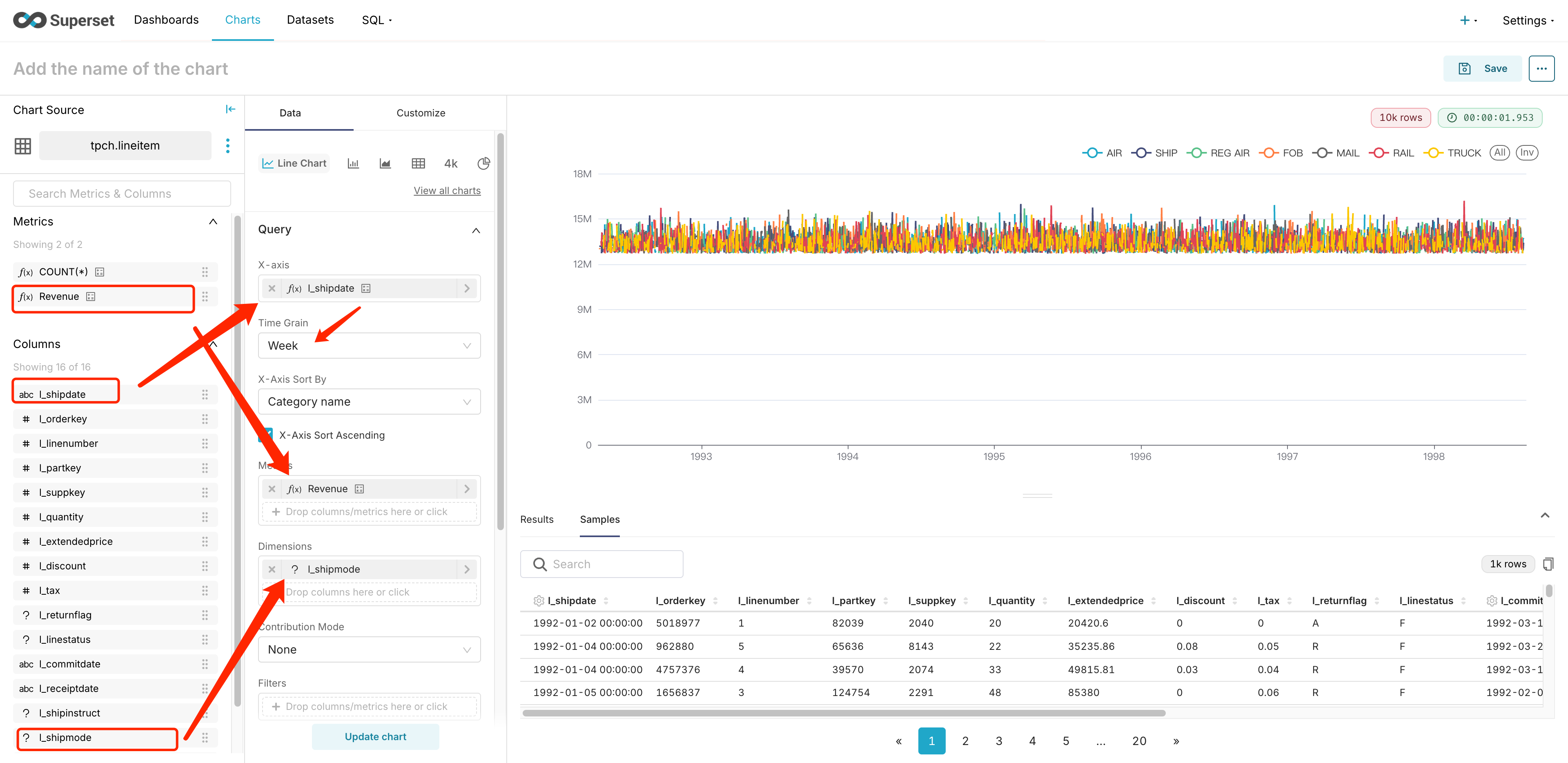
Task: Open the Results tab
Action: (x=536, y=520)
